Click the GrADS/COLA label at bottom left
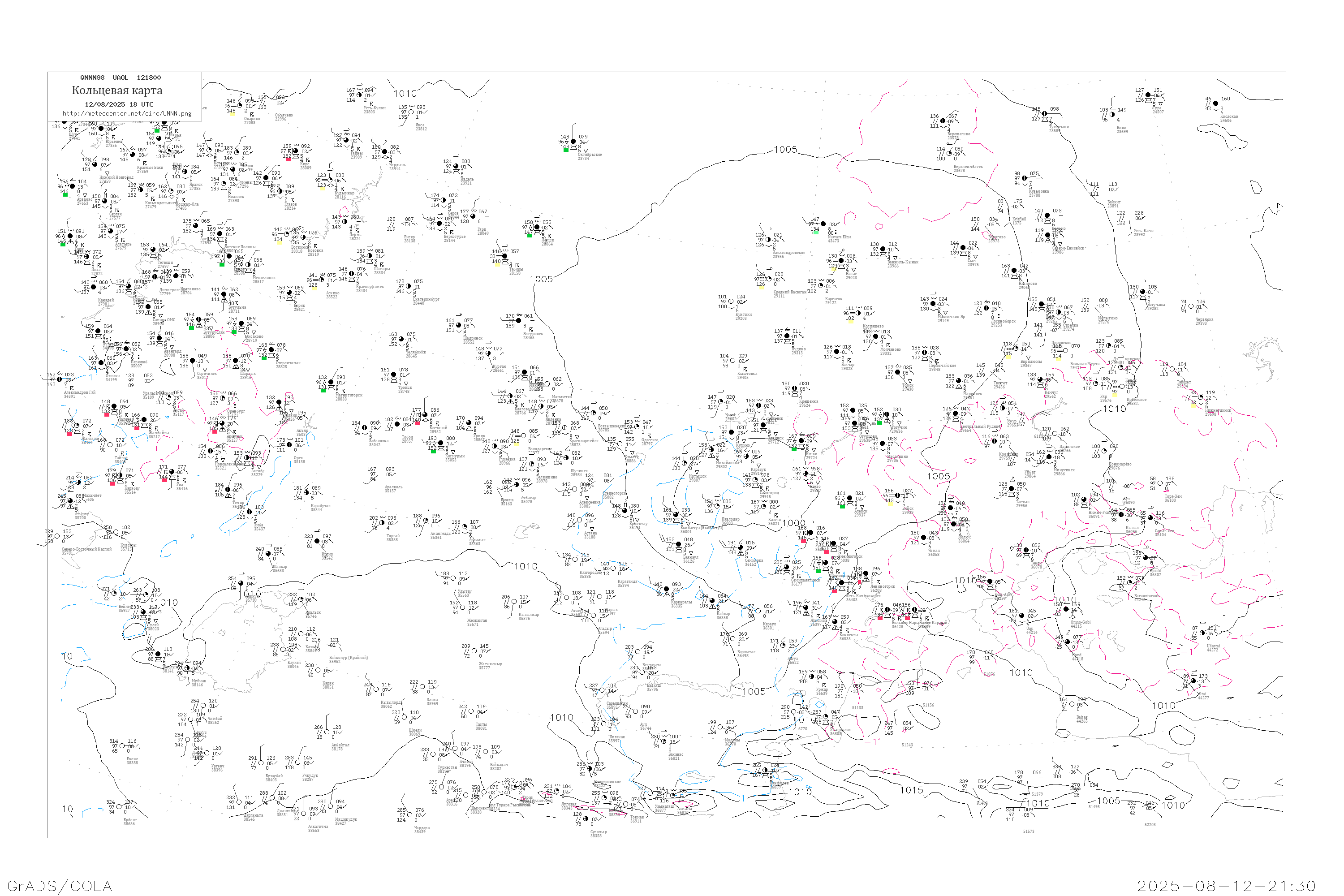Image resolution: width=1344 pixels, height=896 pixels. pos(60,886)
